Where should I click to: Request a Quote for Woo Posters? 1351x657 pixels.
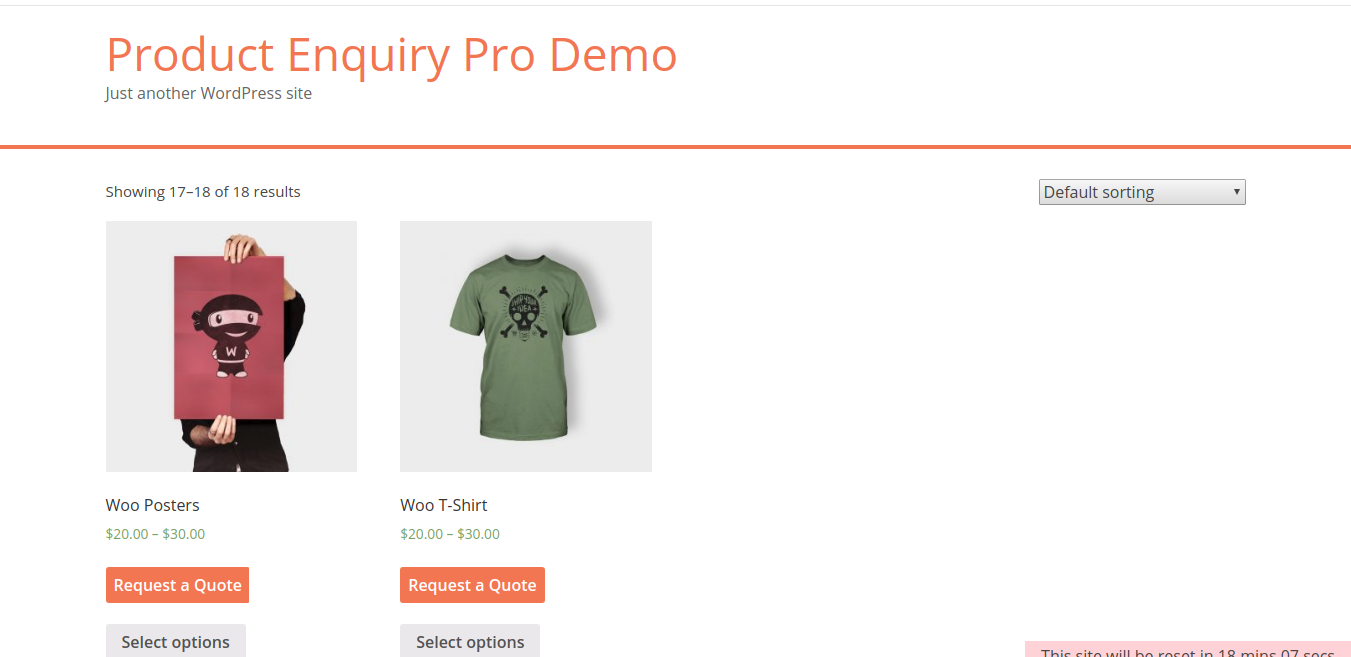pos(177,585)
